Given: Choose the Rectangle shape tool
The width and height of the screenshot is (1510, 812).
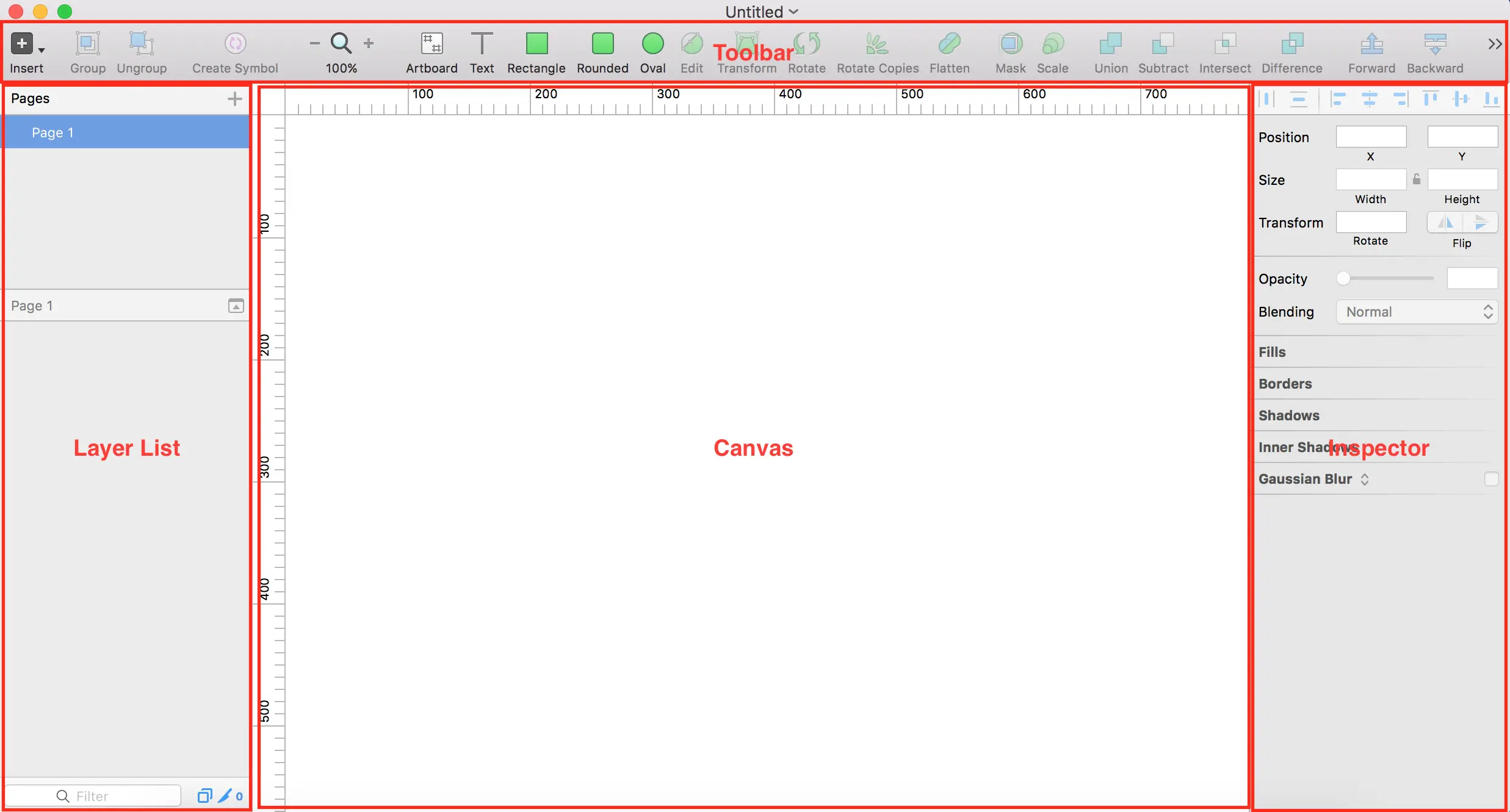Looking at the screenshot, I should point(536,45).
